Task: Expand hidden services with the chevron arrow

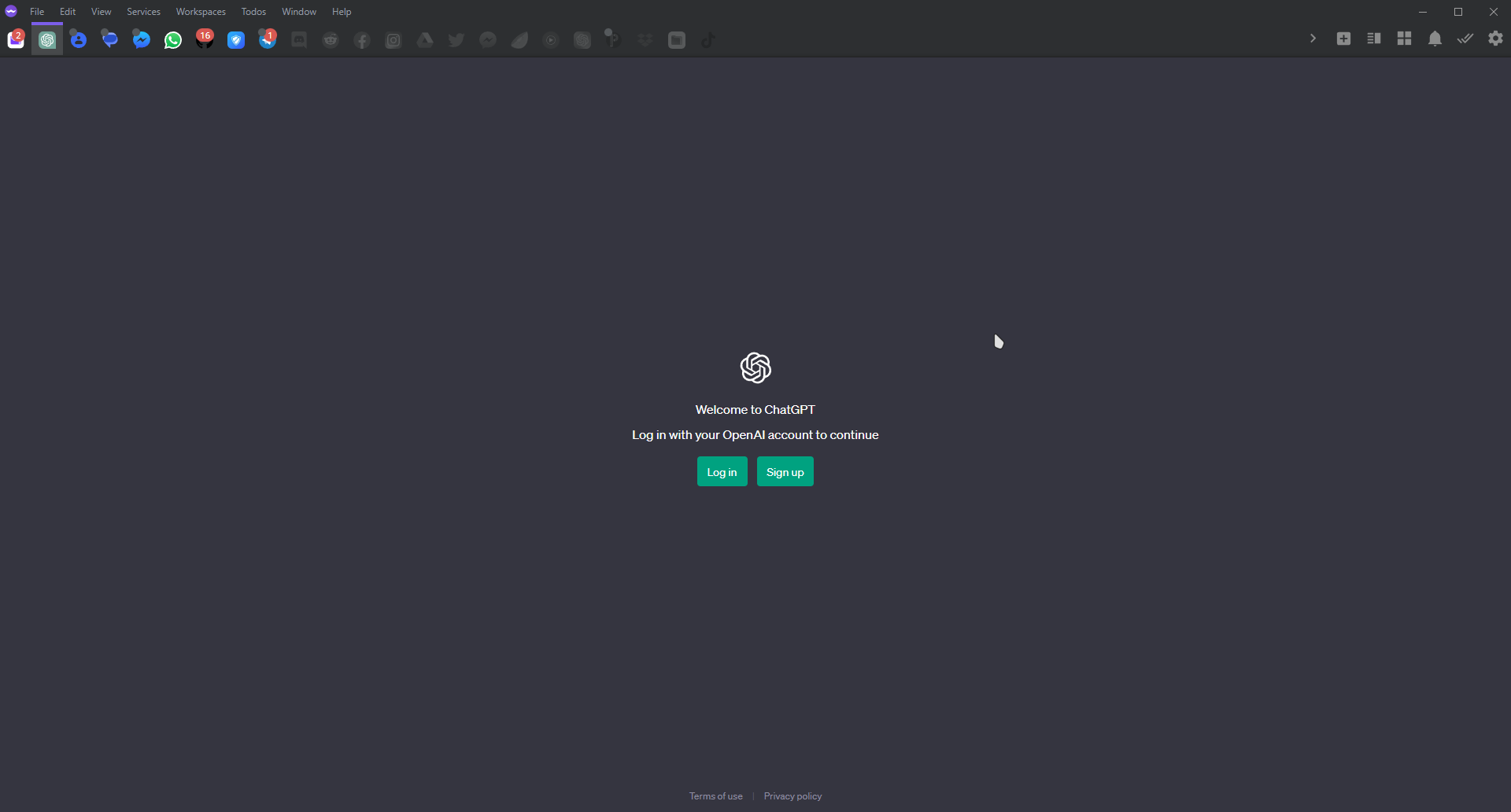Action: 1312,38
